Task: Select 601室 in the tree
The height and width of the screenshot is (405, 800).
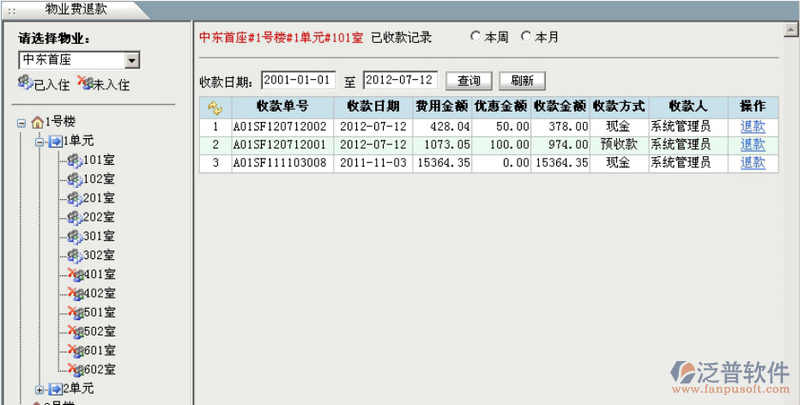Action: coord(100,351)
